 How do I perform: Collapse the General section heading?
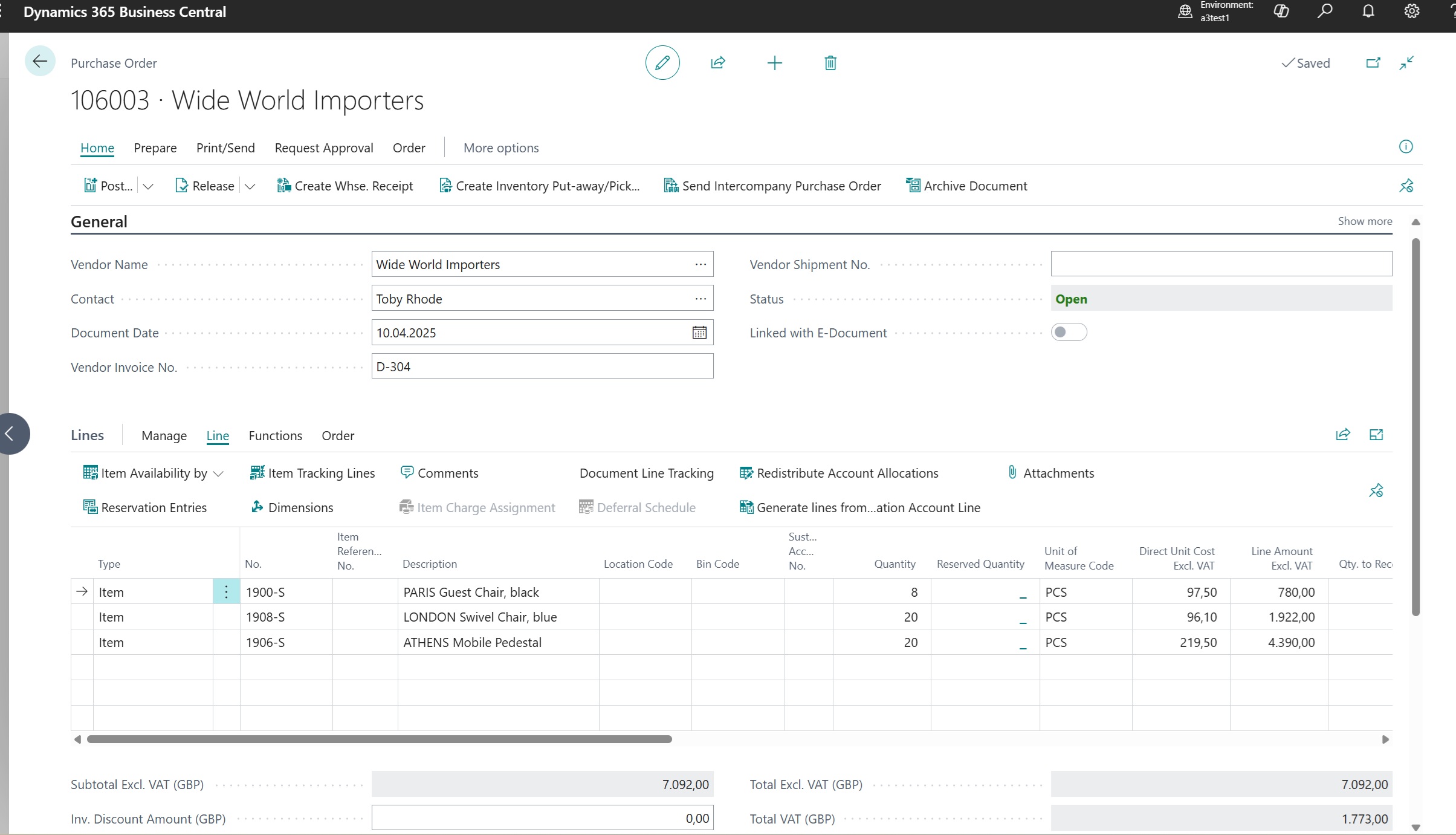[99, 221]
